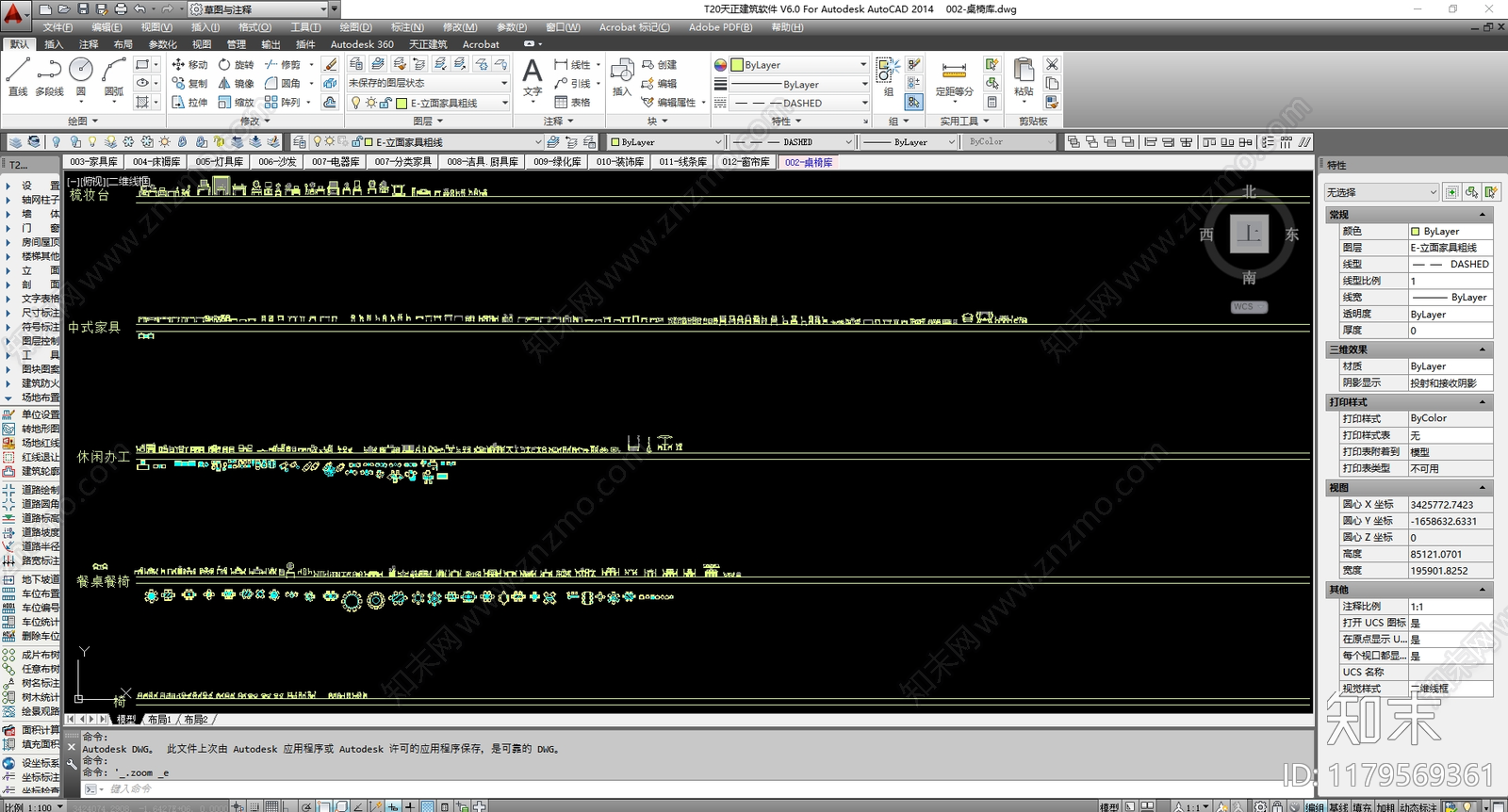Select the 圆 (Circle) tool
The height and width of the screenshot is (812, 1508).
tap(81, 76)
